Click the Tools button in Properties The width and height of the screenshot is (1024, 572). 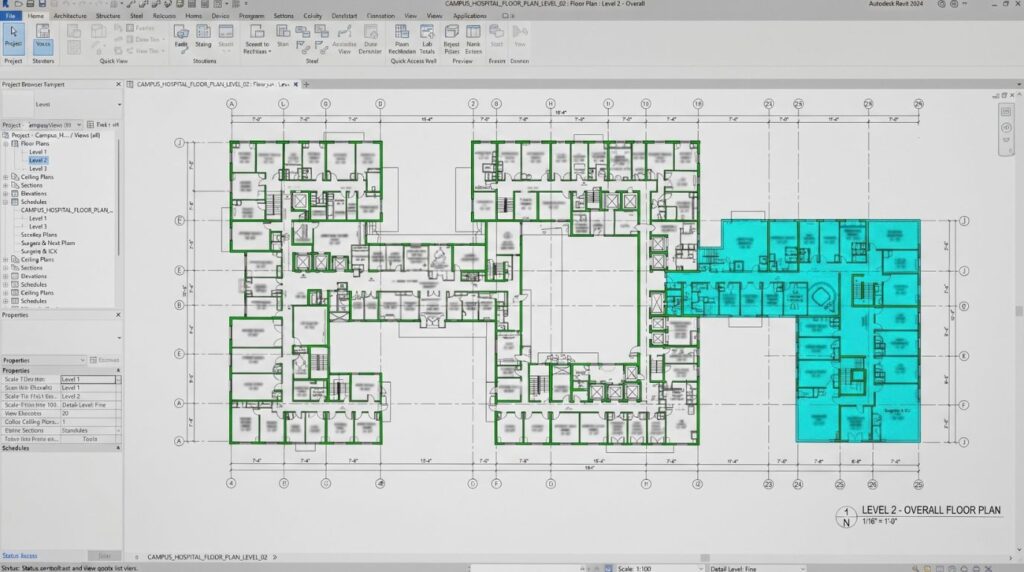[x=90, y=439]
